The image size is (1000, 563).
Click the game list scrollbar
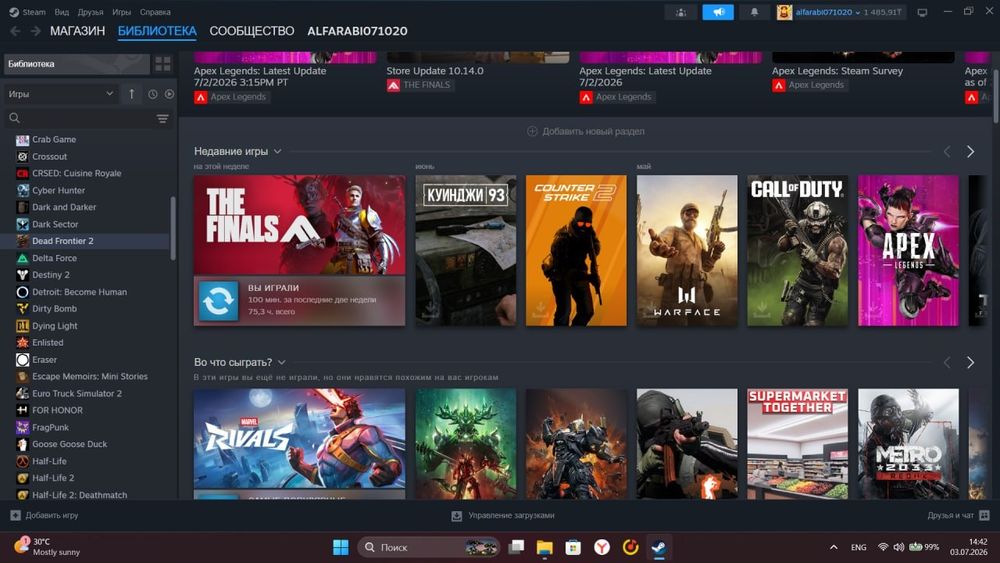[x=172, y=228]
